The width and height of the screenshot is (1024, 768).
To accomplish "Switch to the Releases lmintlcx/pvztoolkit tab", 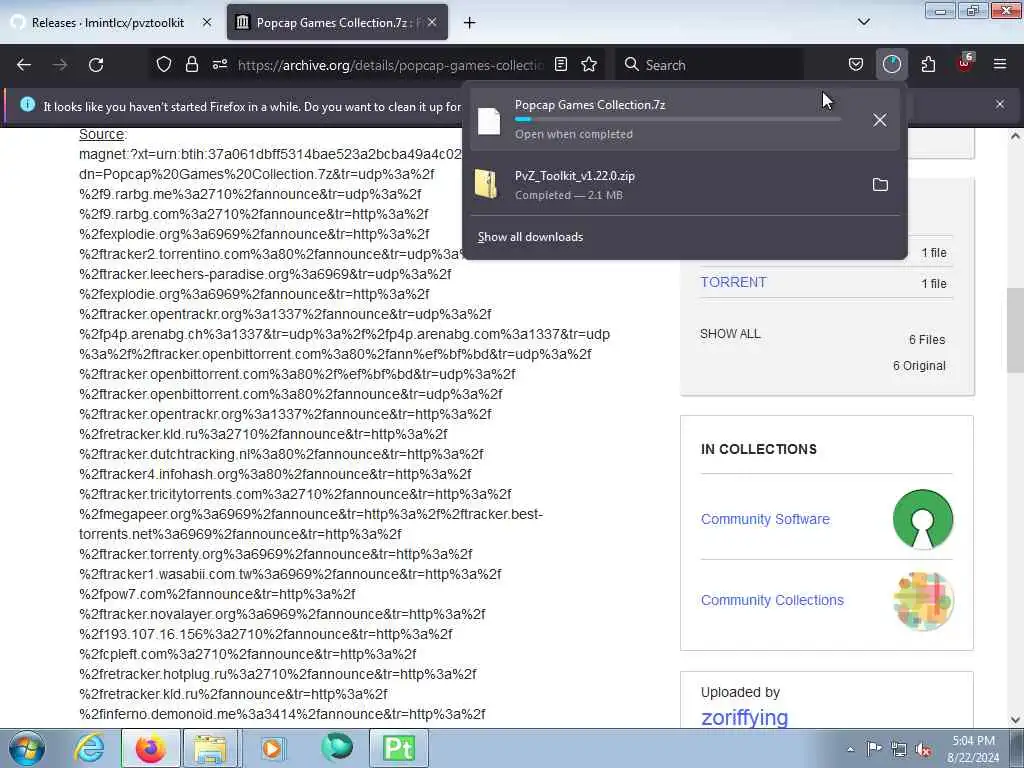I will pyautogui.click(x=108, y=22).
